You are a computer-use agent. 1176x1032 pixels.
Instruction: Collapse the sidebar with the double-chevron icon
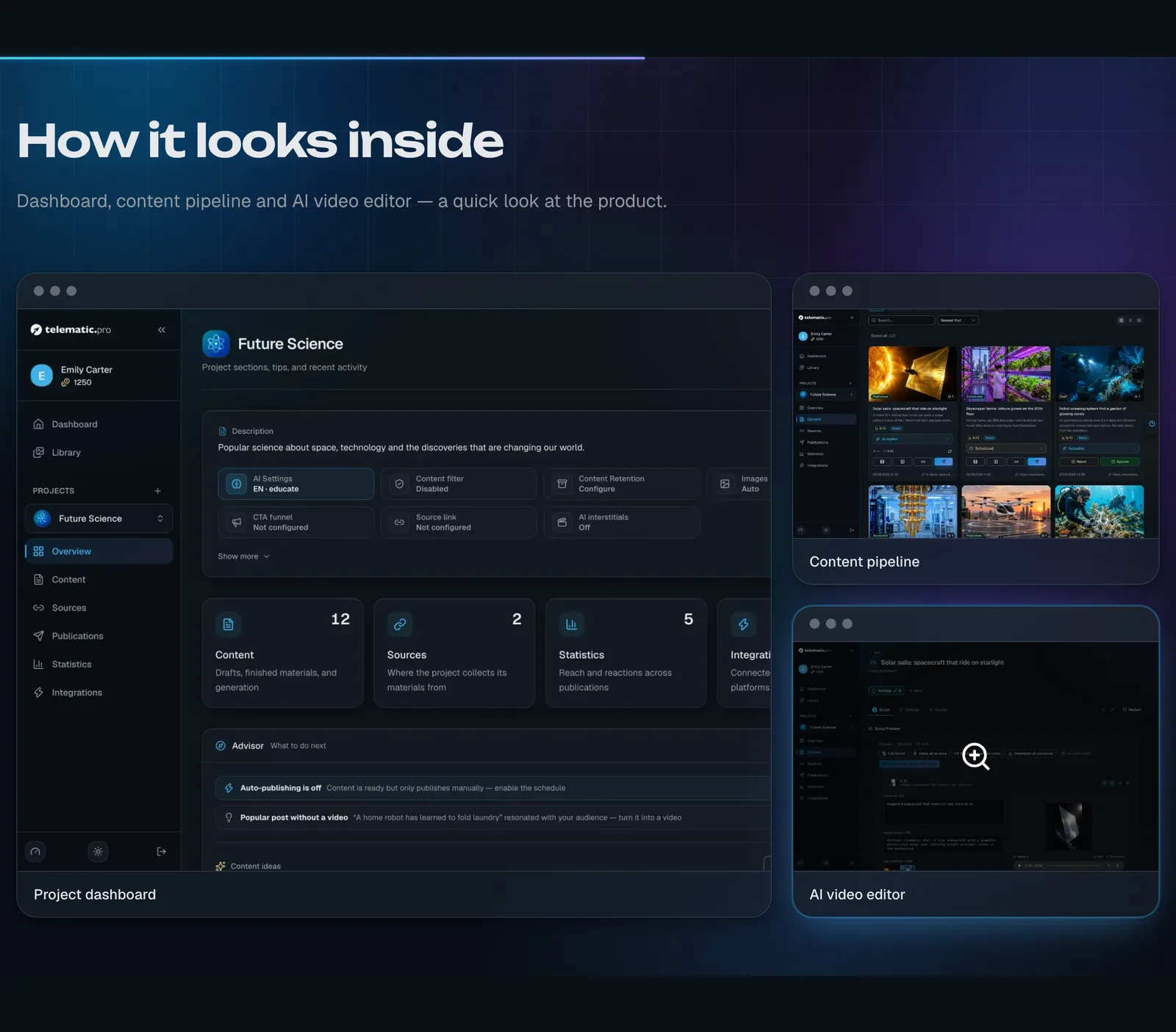pyautogui.click(x=162, y=330)
